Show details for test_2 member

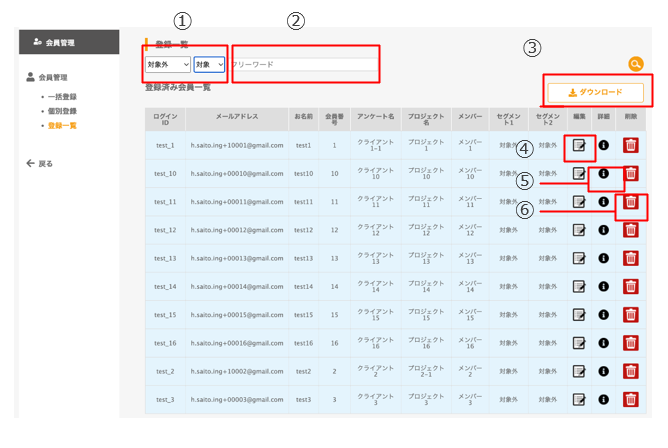pyautogui.click(x=603, y=371)
